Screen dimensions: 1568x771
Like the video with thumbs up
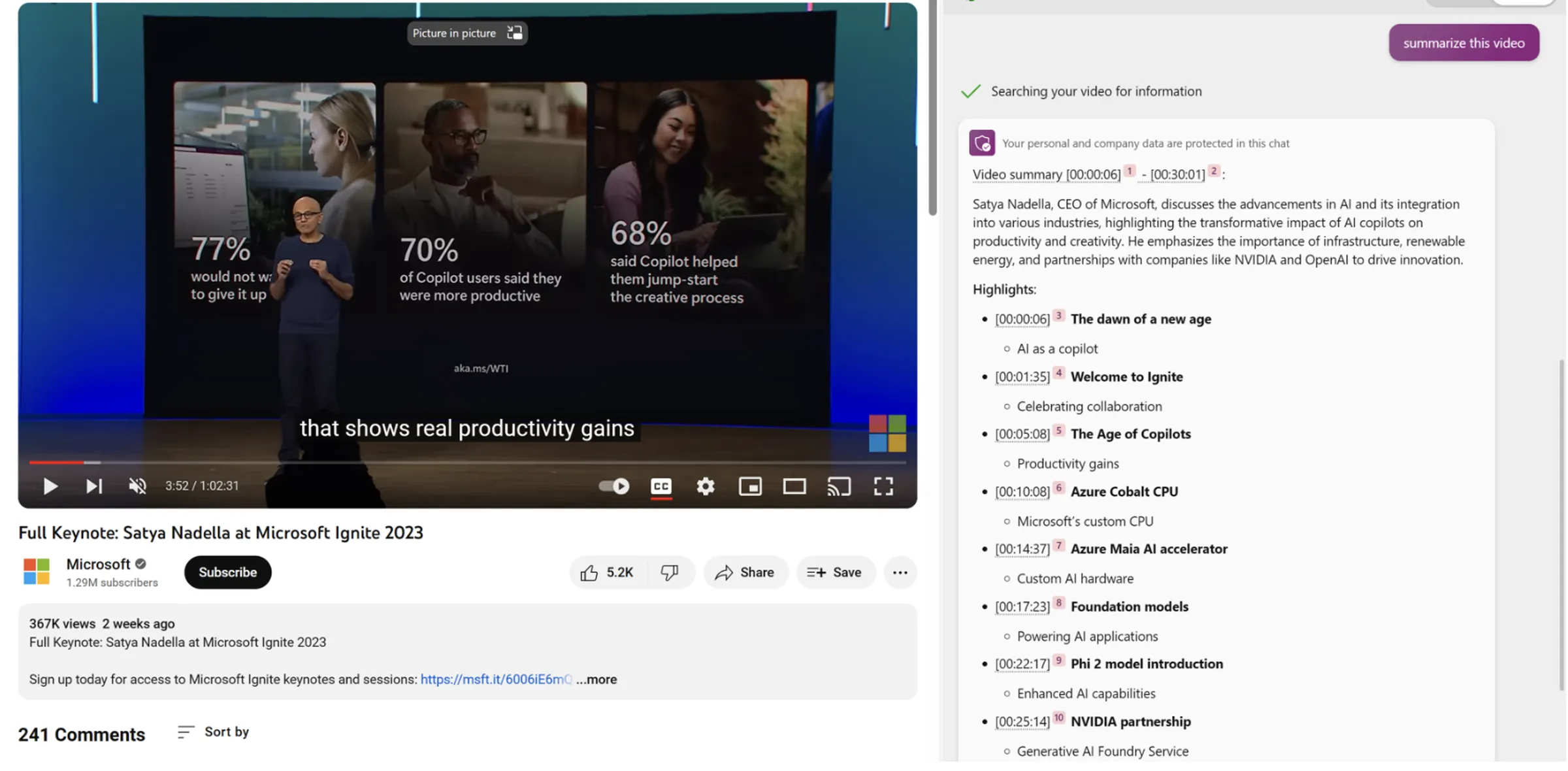[x=591, y=572]
